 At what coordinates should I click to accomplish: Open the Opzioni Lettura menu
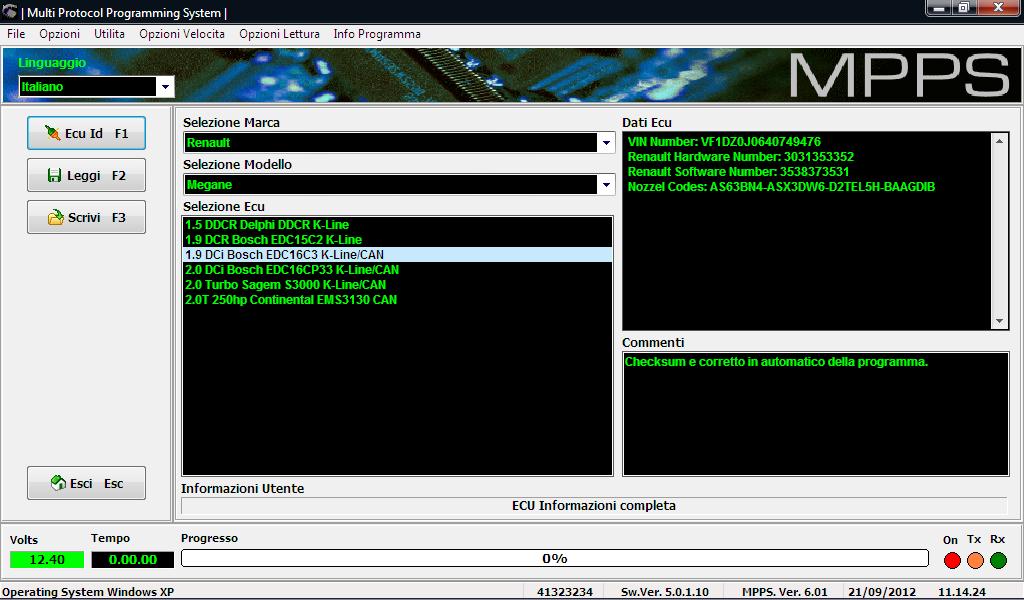280,34
